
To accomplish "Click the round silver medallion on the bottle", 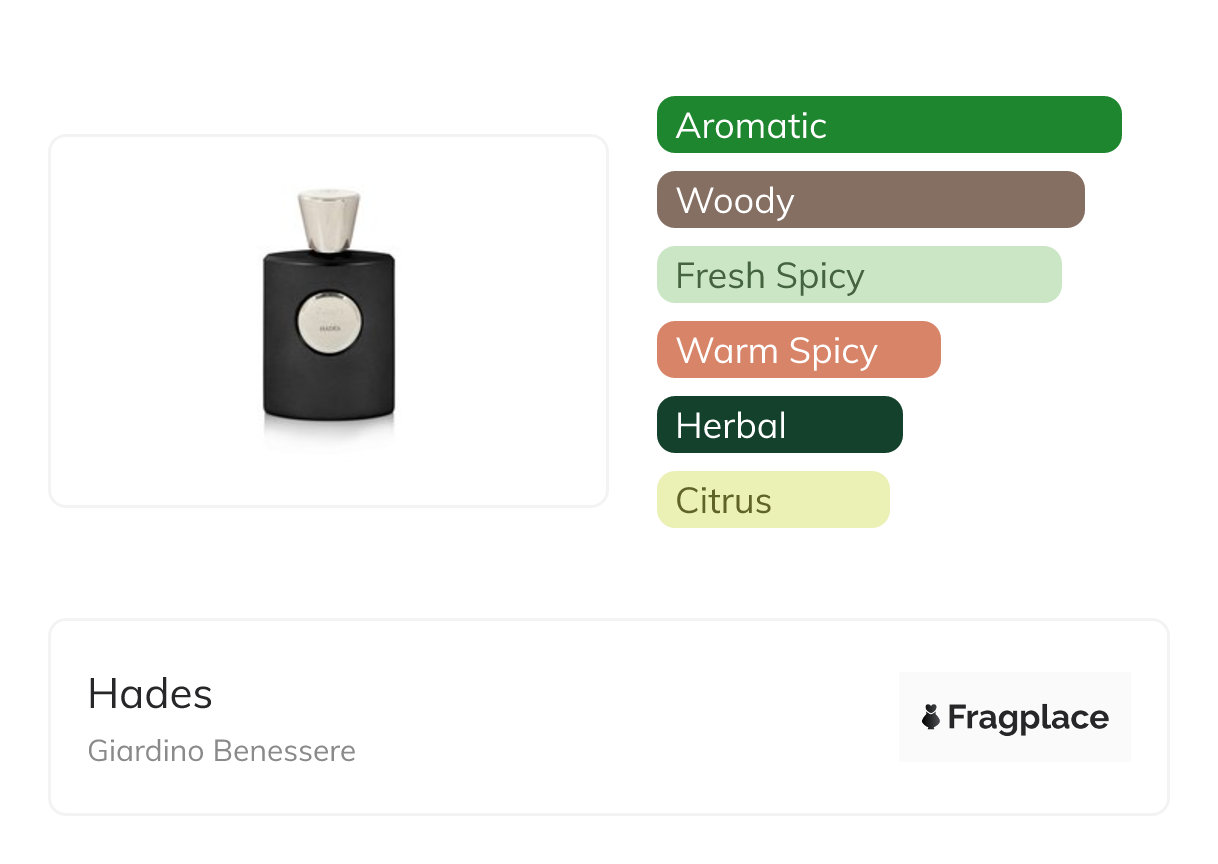I will (330, 320).
